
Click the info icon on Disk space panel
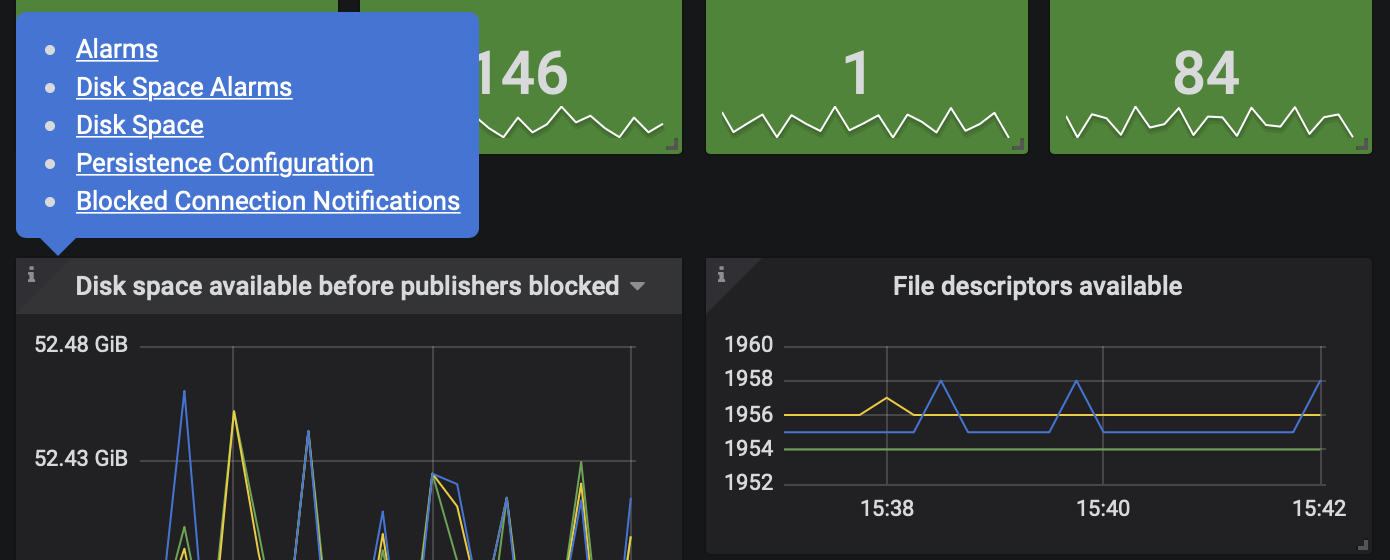click(31, 275)
